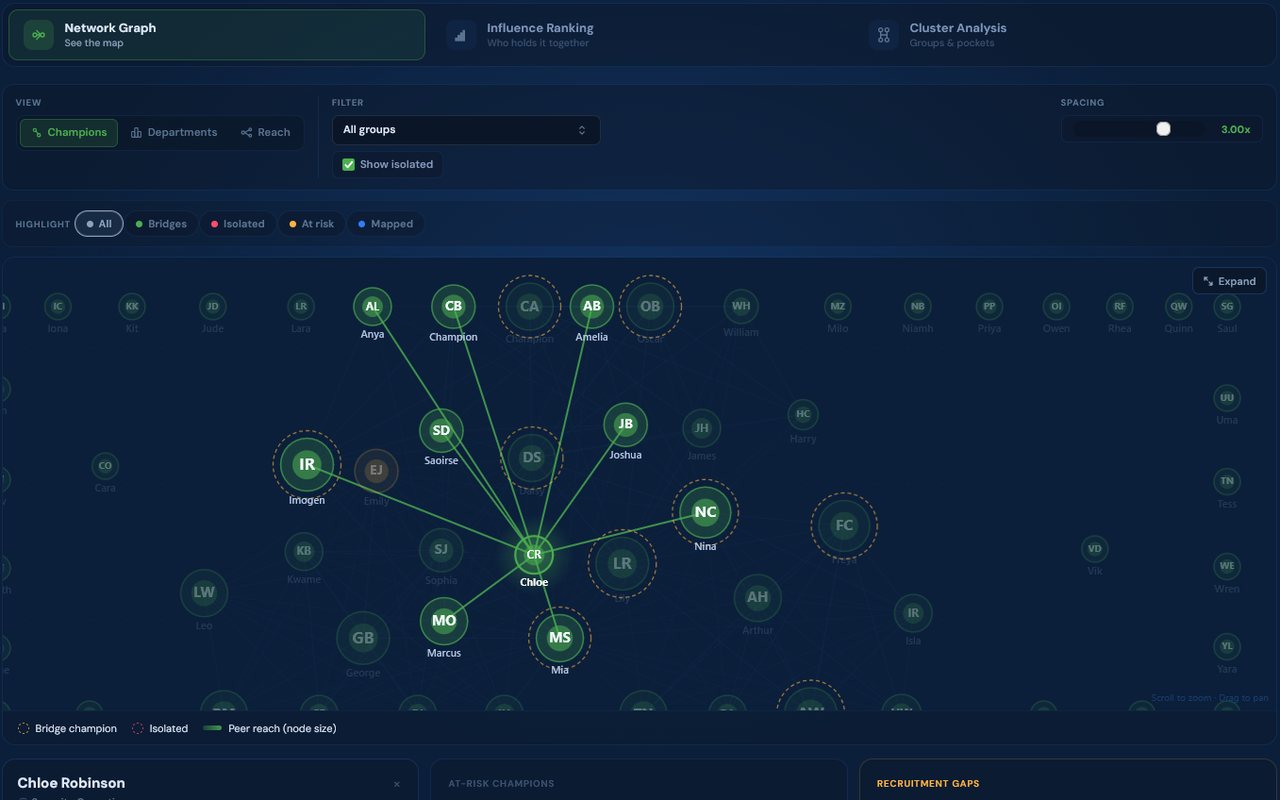The width and height of the screenshot is (1280, 800).
Task: Select the Departments view
Action: click(174, 133)
